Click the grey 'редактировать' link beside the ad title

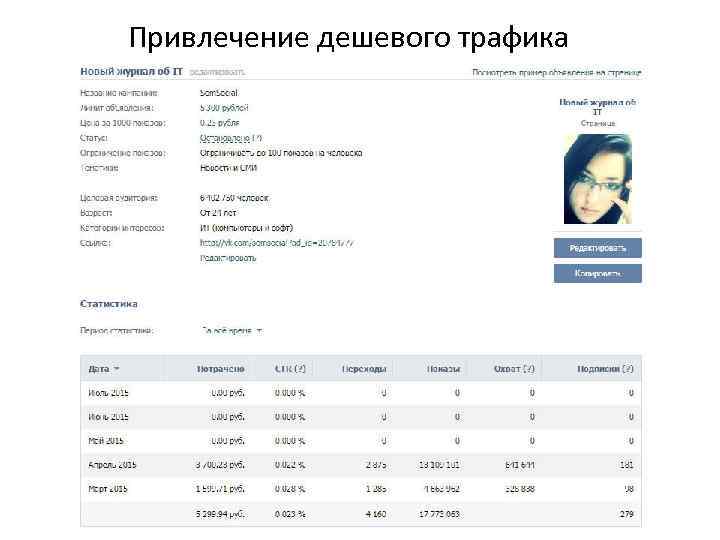pyautogui.click(x=217, y=72)
